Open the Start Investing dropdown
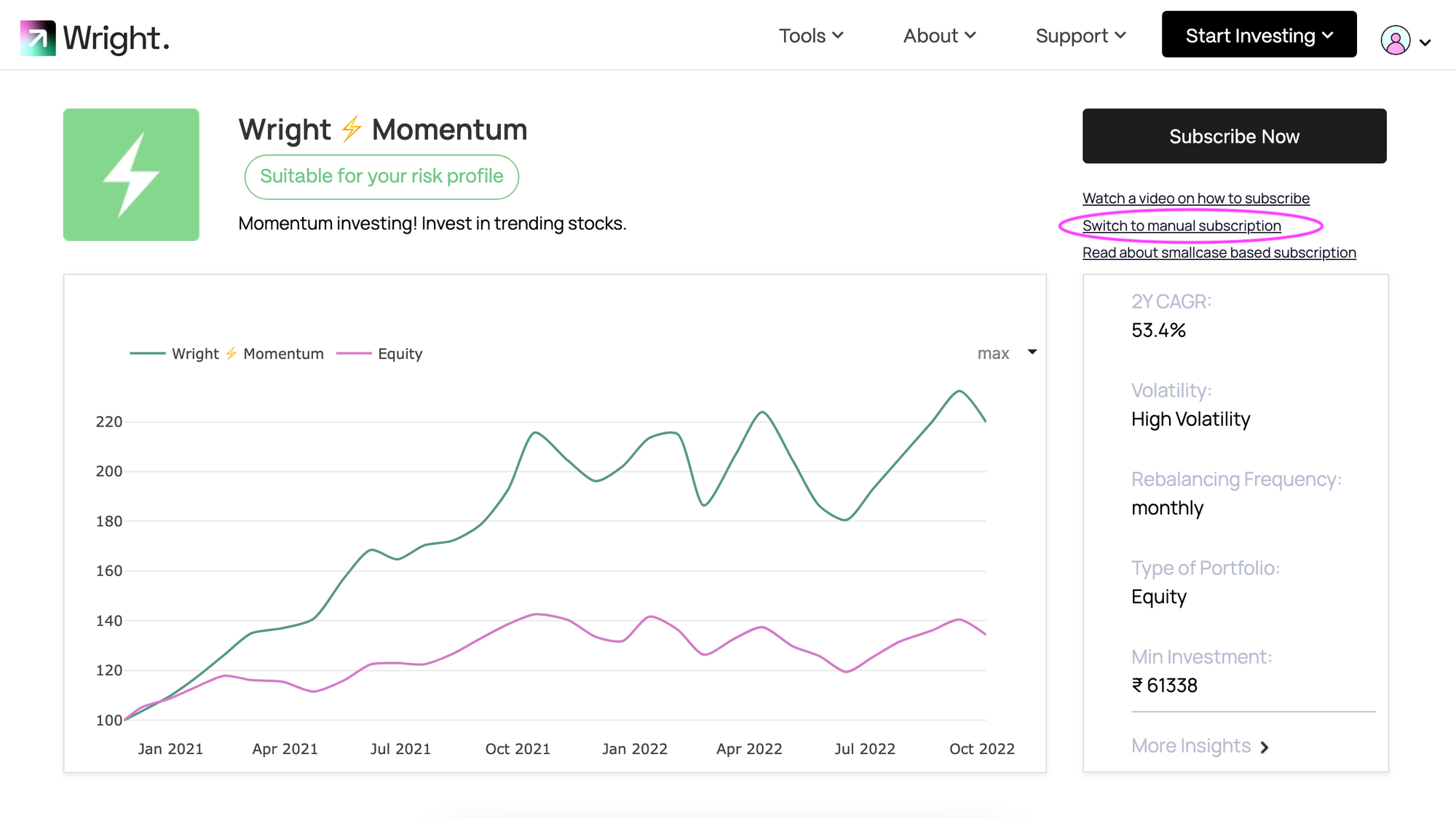The width and height of the screenshot is (1456, 818). pos(1259,34)
